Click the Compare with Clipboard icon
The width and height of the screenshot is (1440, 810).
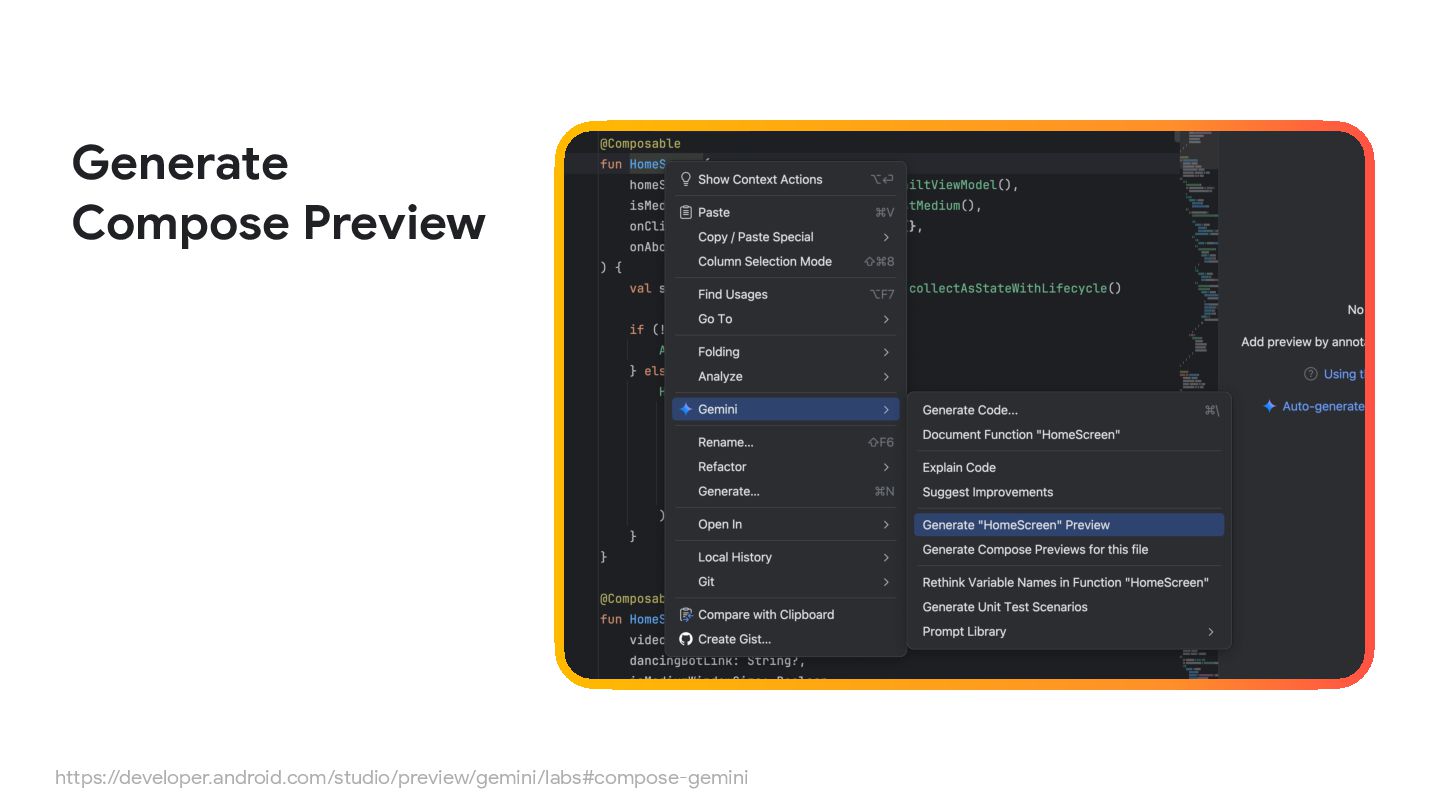coord(685,614)
